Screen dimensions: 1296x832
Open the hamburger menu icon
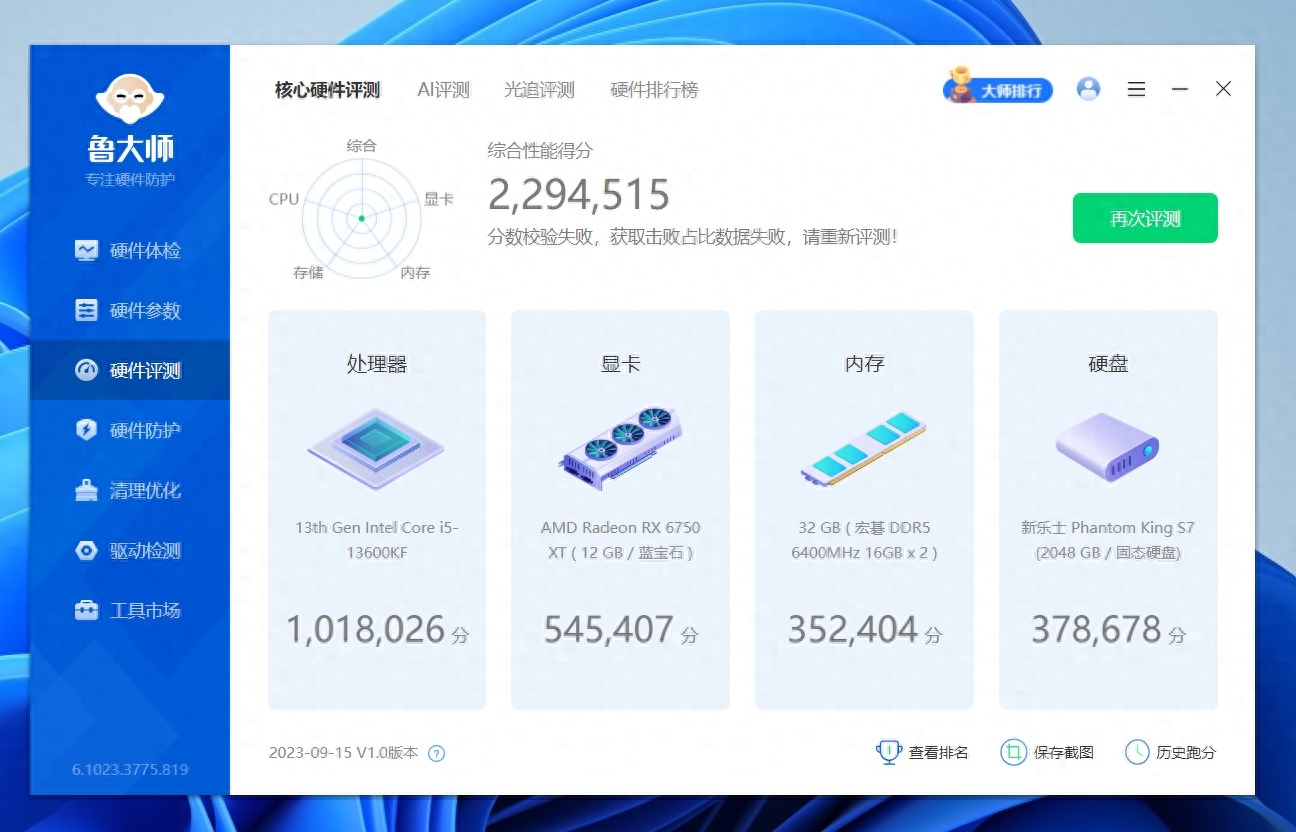coord(1136,89)
